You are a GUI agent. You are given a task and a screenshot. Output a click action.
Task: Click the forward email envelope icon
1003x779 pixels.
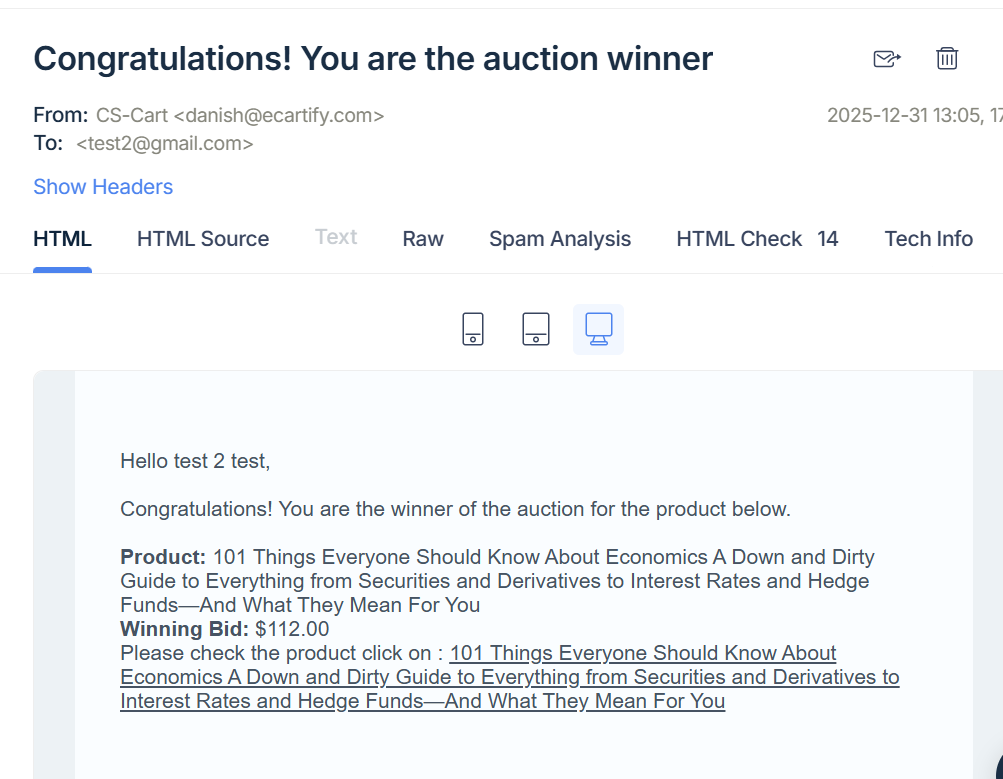coord(886,59)
